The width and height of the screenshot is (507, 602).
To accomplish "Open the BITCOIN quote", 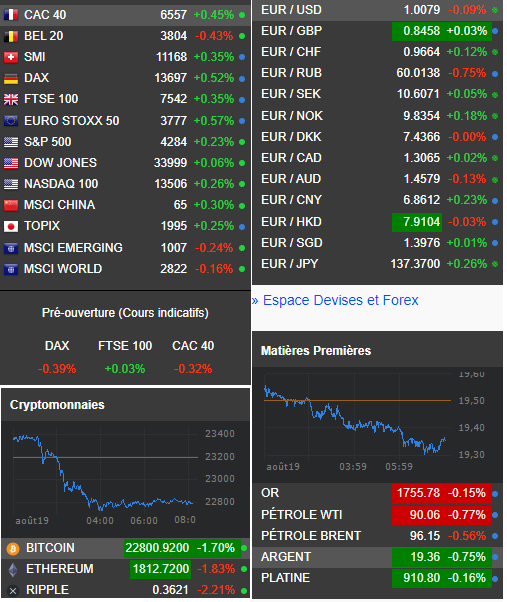I will pyautogui.click(x=50, y=548).
